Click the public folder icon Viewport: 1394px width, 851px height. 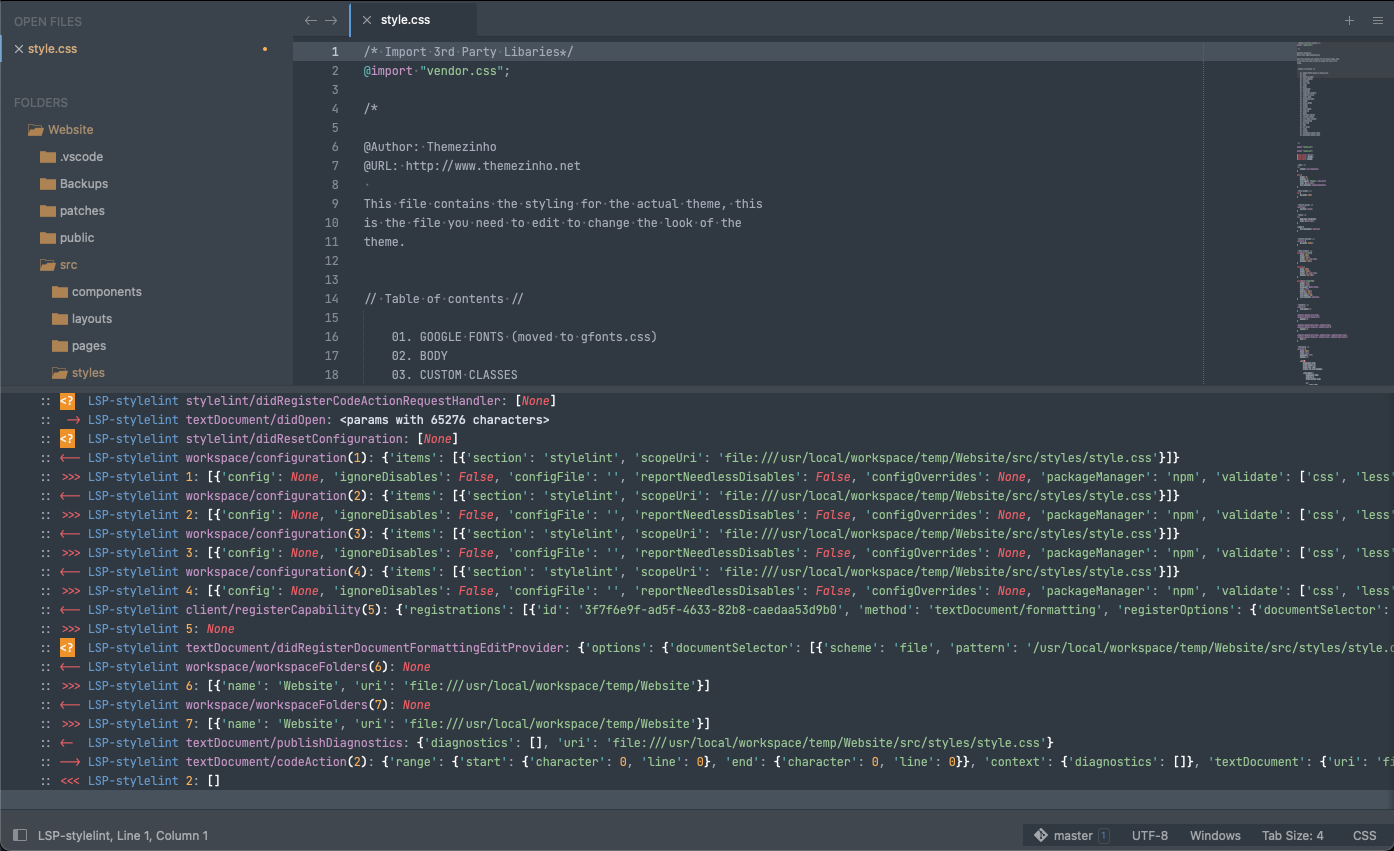click(47, 238)
